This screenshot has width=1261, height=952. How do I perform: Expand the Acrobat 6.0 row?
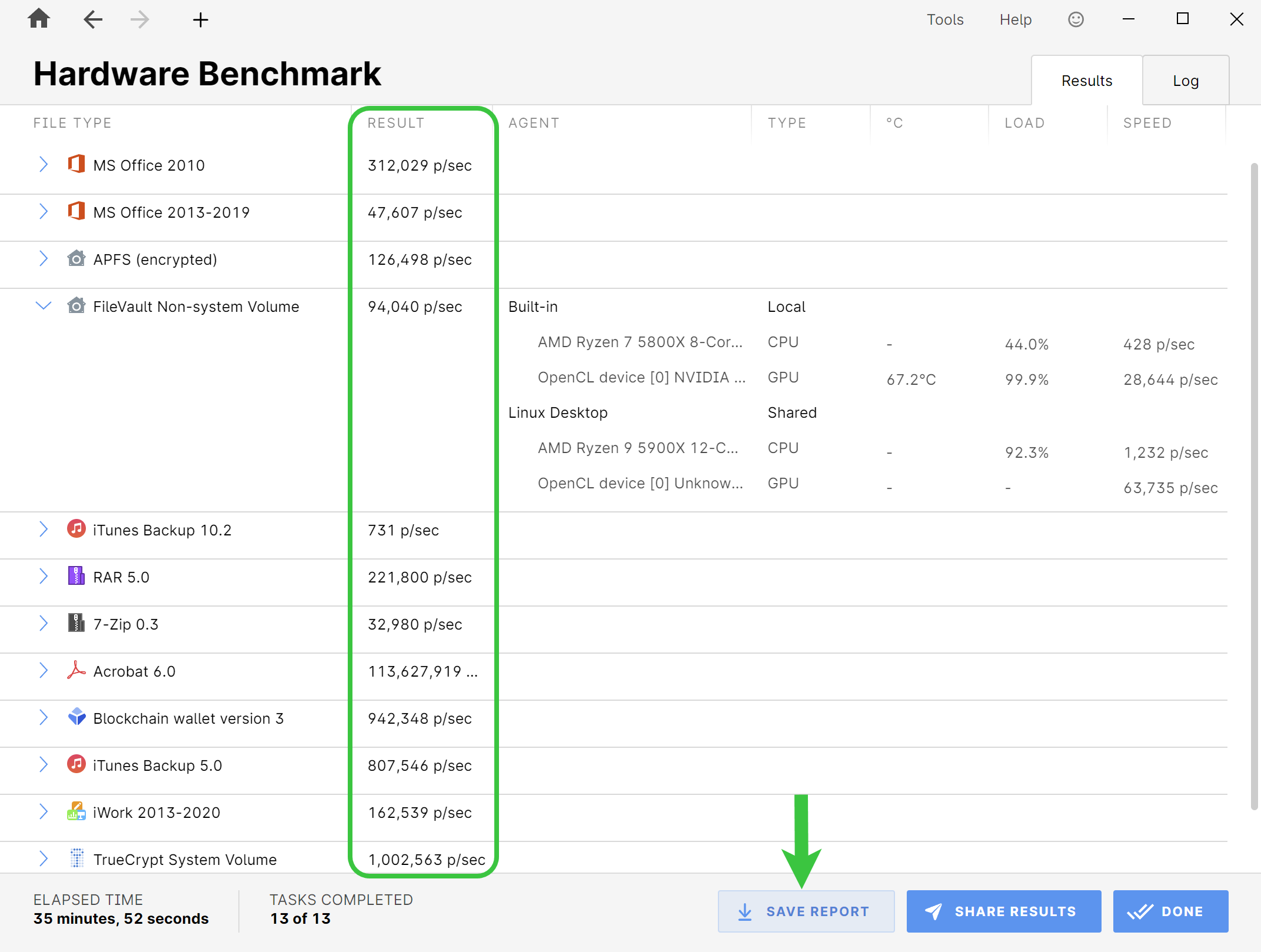(44, 670)
